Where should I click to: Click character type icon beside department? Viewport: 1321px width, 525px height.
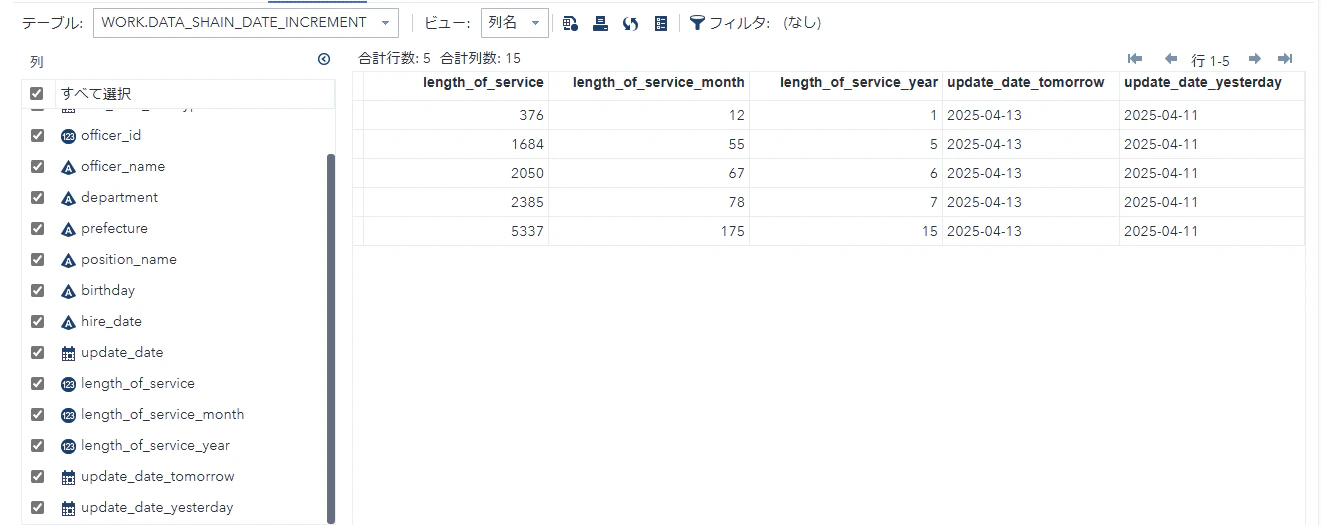click(x=68, y=198)
